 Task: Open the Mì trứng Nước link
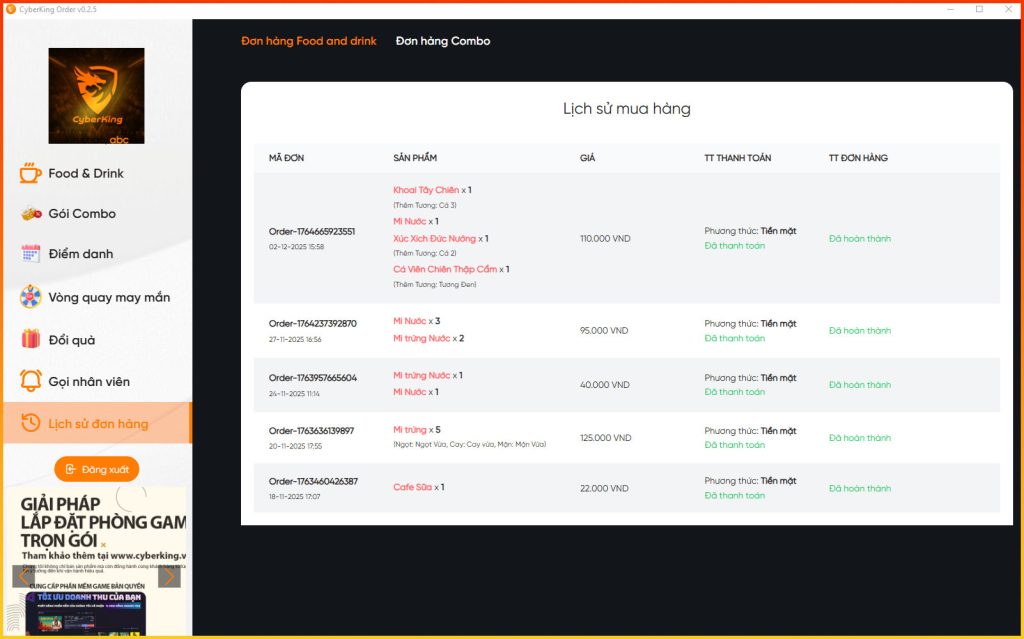[421, 338]
